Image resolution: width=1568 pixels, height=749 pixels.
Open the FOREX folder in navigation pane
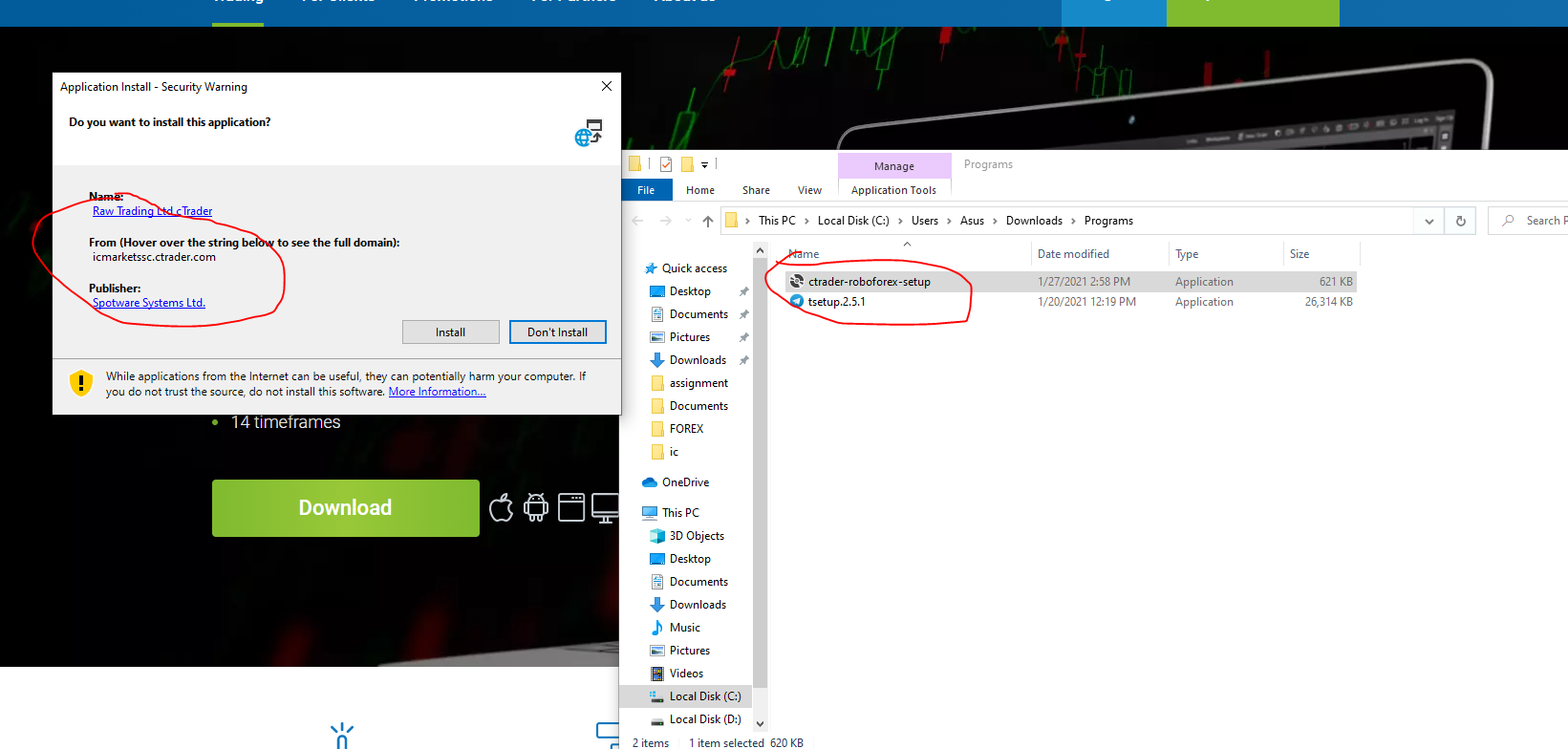(x=686, y=429)
